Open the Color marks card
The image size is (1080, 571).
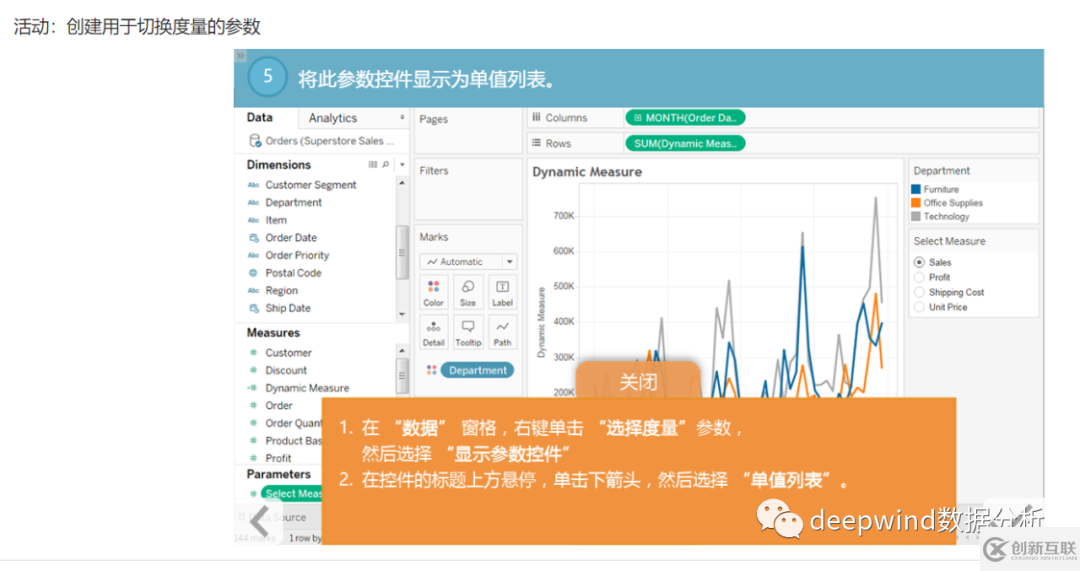pos(433,293)
